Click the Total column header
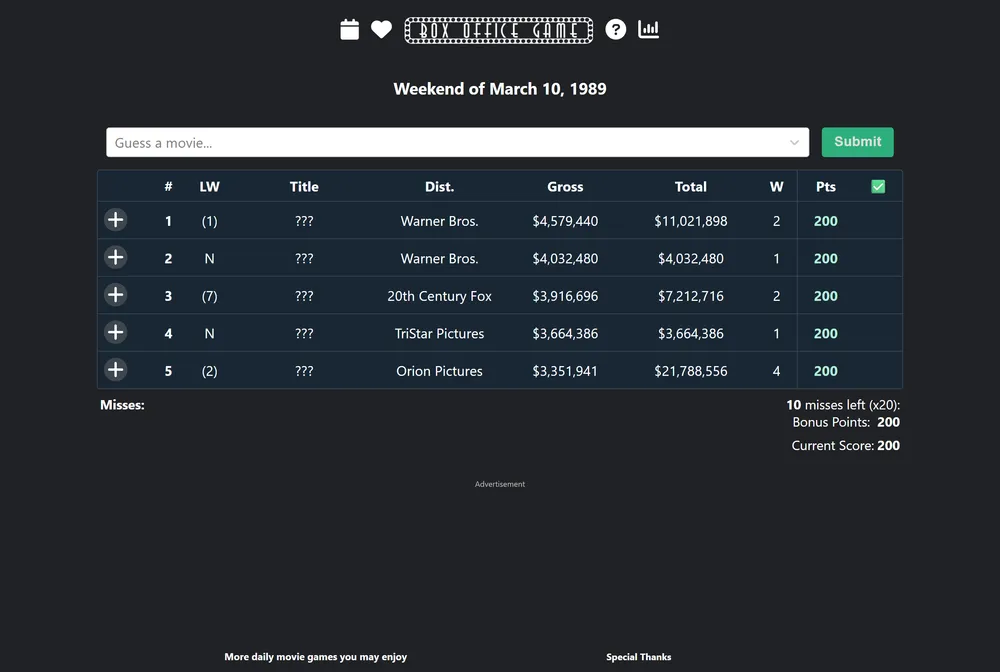This screenshot has width=1000, height=672. coord(691,187)
